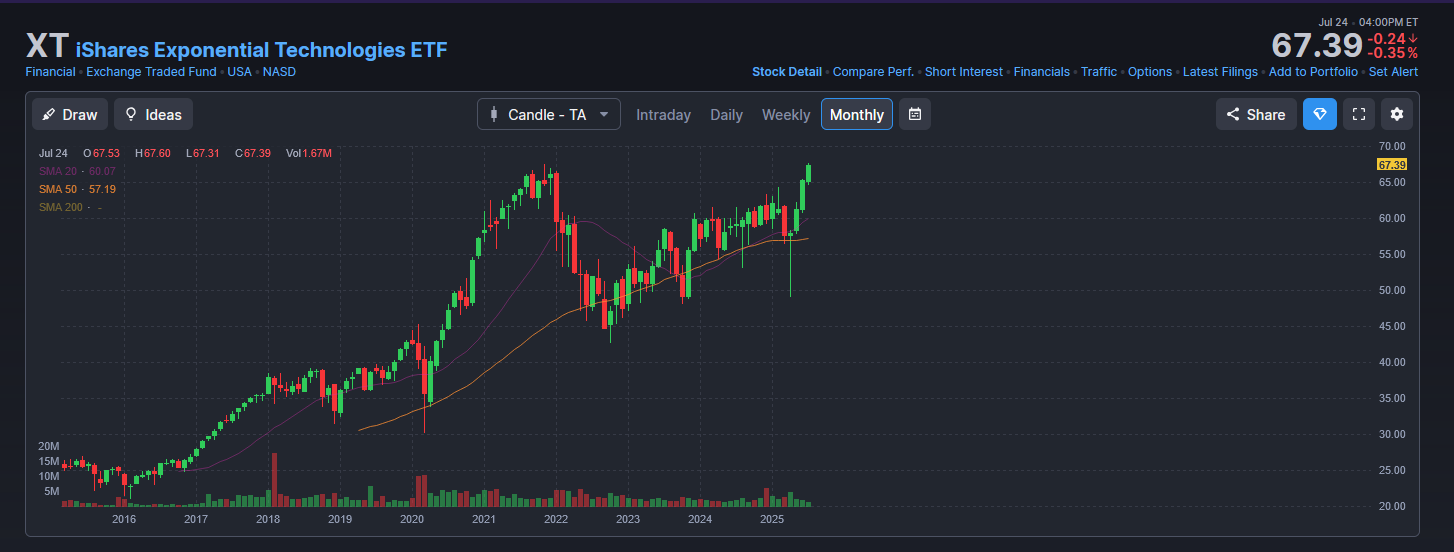1454x552 pixels.
Task: Click the XT ticker symbol
Action: 47,46
